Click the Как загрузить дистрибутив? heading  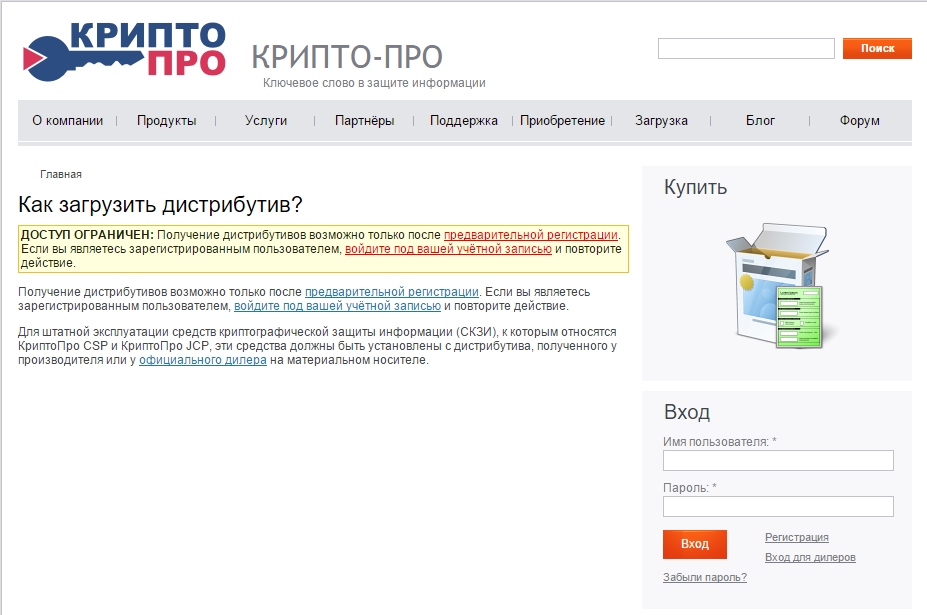[160, 205]
